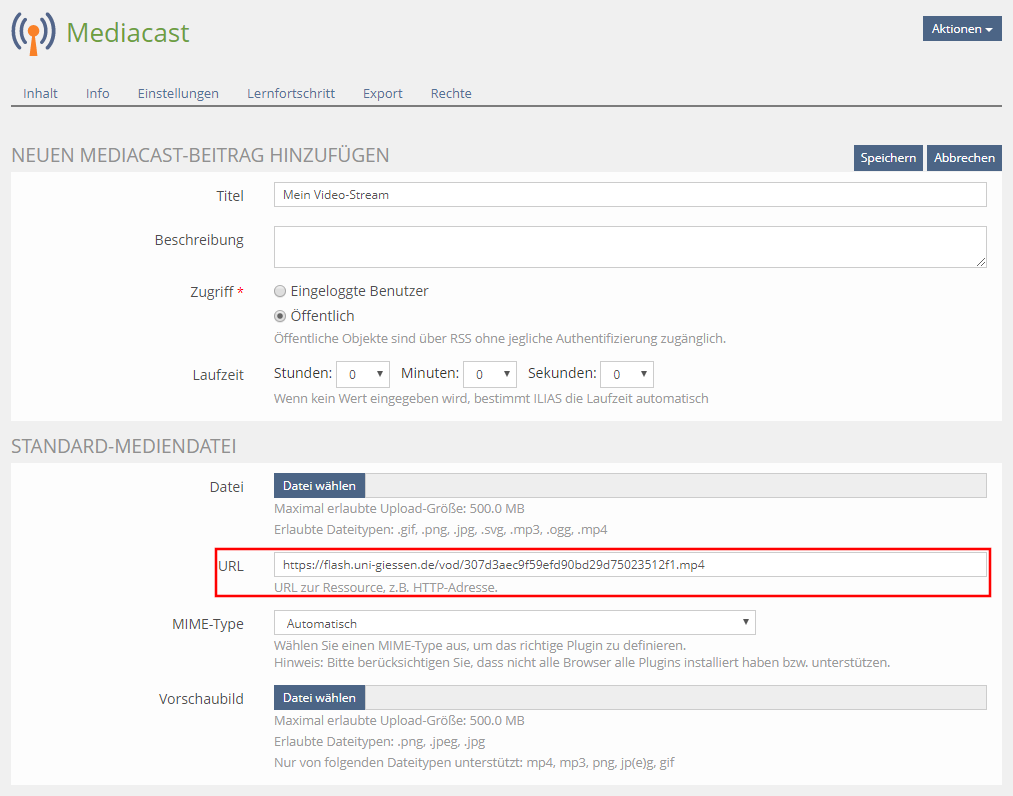The height and width of the screenshot is (796, 1013).
Task: Focus the Beschreibung text area
Action: [630, 246]
